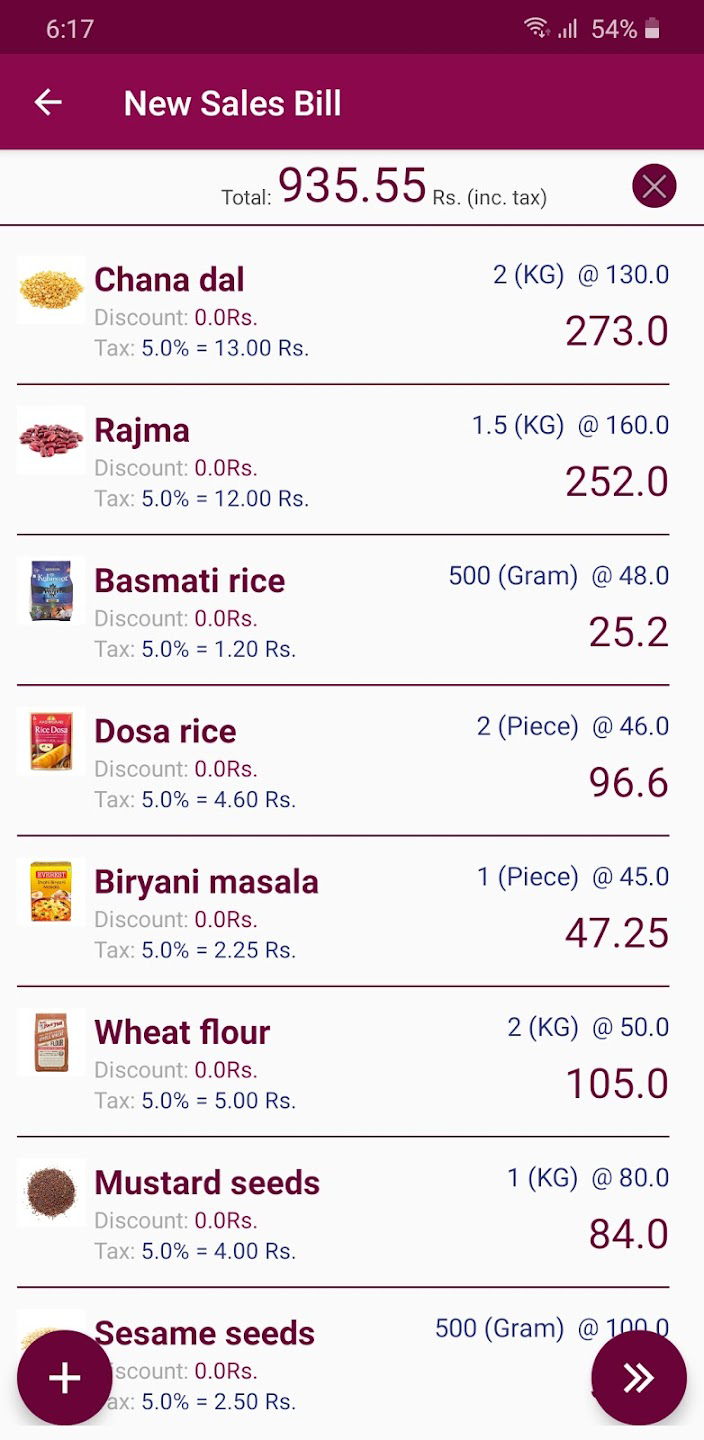Viewport: 704px width, 1440px height.
Task: Select the Mustard seeds item name
Action: coord(207,1183)
